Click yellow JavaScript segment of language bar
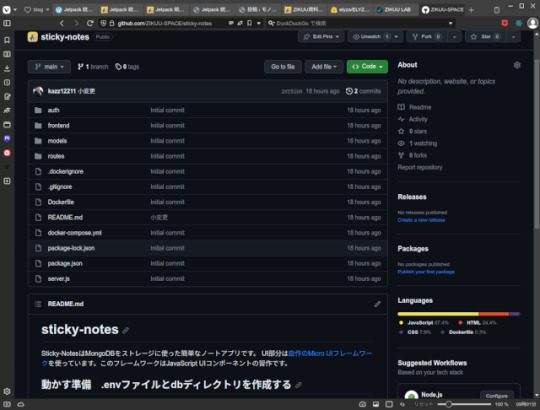 [438, 314]
